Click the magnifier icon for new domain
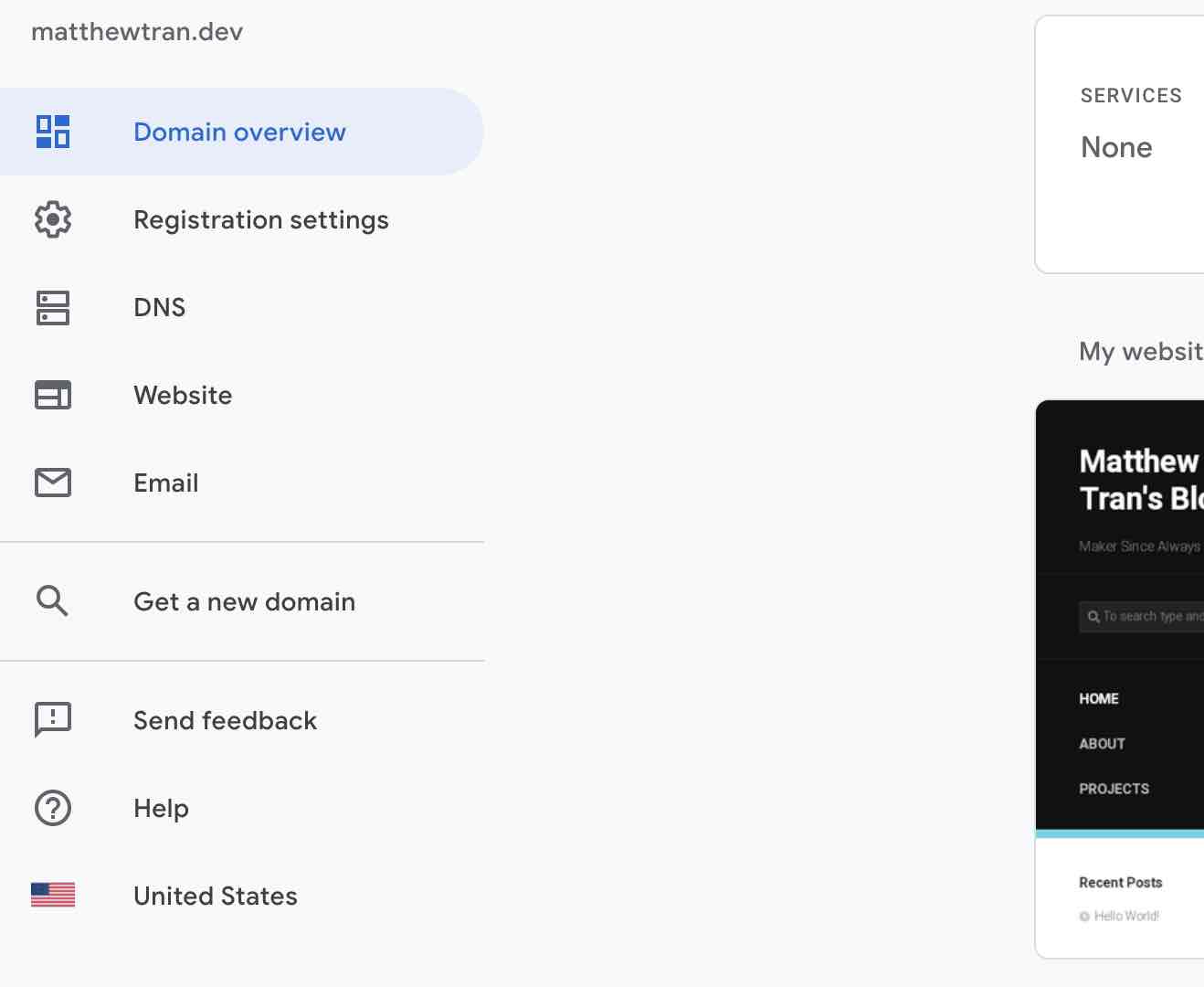Viewport: 1204px width, 987px height. pyautogui.click(x=53, y=601)
